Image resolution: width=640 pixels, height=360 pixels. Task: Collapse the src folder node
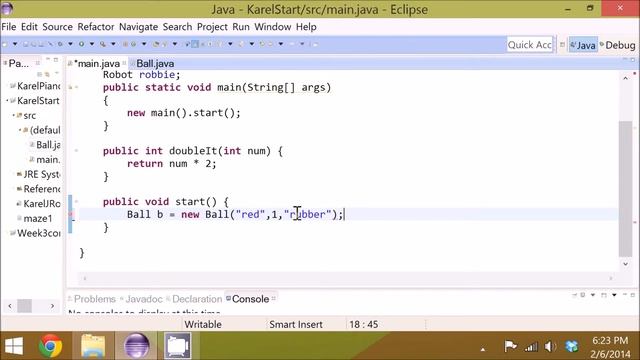(x=13, y=116)
